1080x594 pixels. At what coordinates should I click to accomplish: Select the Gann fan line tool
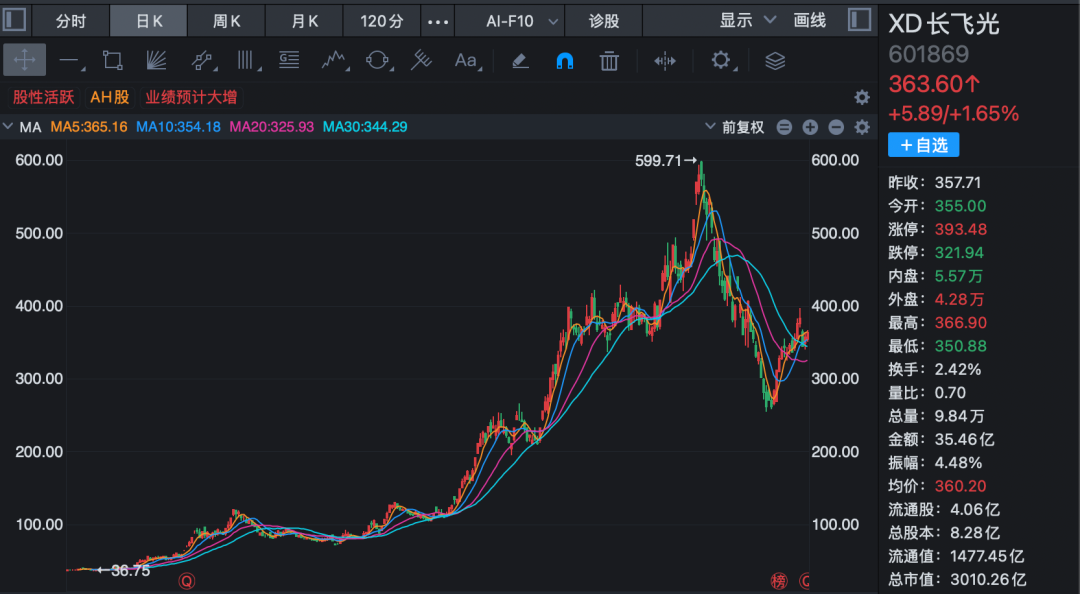pyautogui.click(x=156, y=61)
